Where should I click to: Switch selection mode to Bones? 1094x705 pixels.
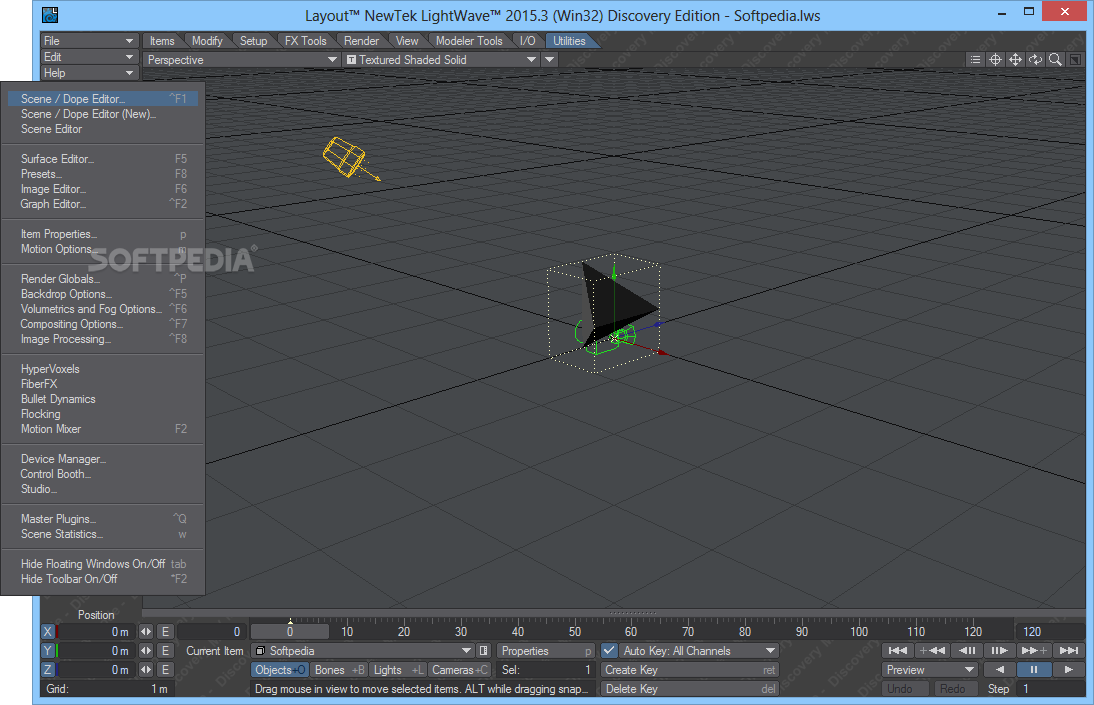339,669
